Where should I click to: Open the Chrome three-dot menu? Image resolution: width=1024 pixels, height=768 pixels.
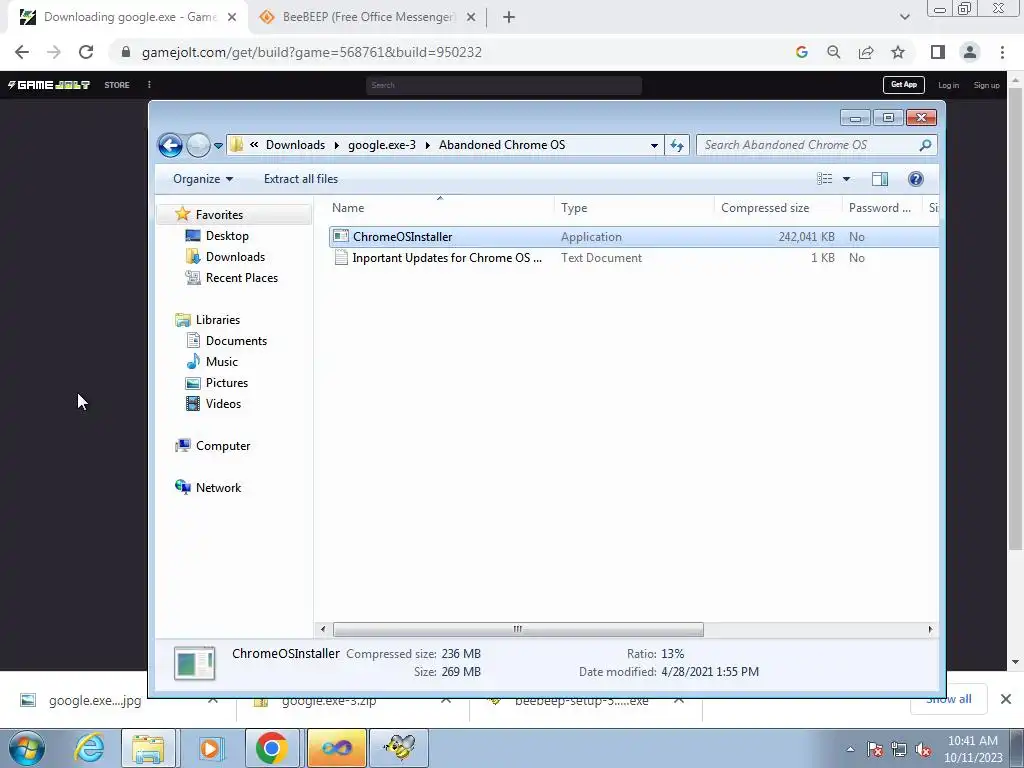(1002, 52)
